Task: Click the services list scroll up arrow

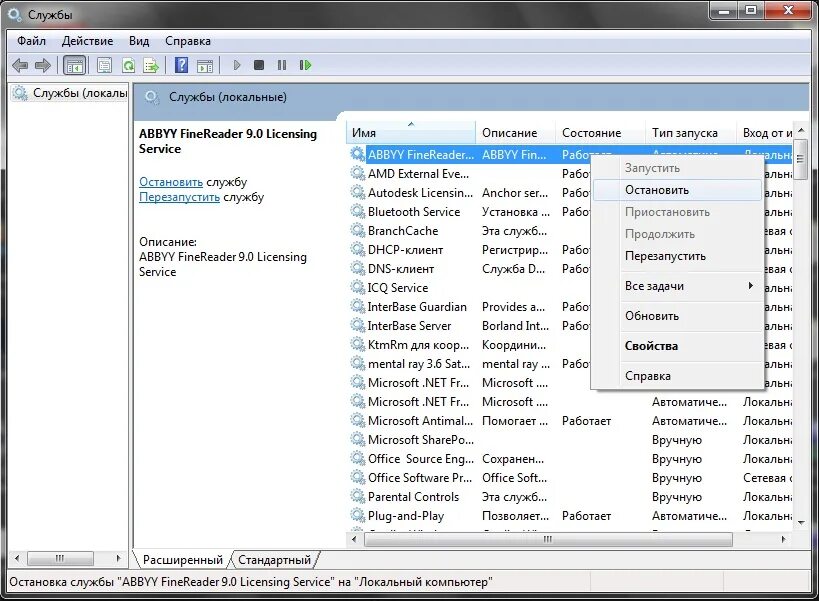Action: [801, 129]
